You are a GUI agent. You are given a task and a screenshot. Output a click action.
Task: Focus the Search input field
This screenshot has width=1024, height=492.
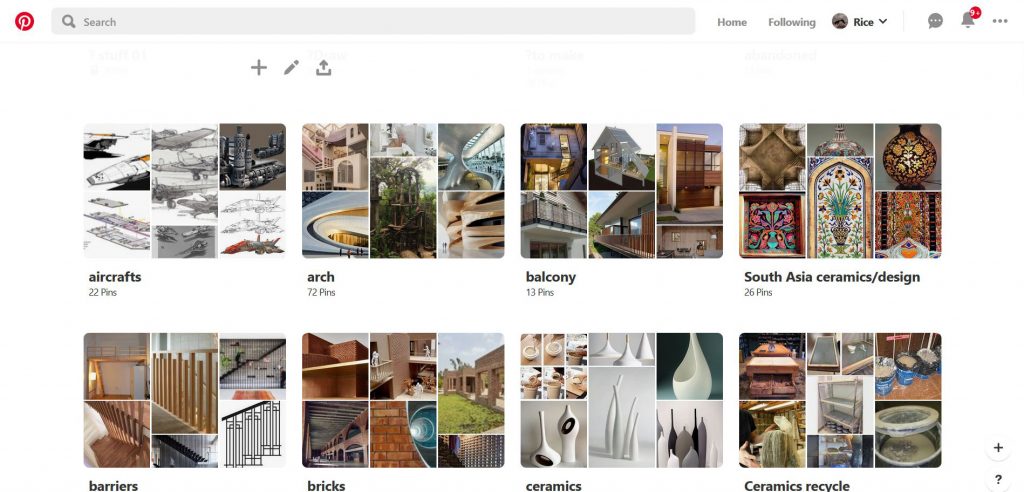373,22
